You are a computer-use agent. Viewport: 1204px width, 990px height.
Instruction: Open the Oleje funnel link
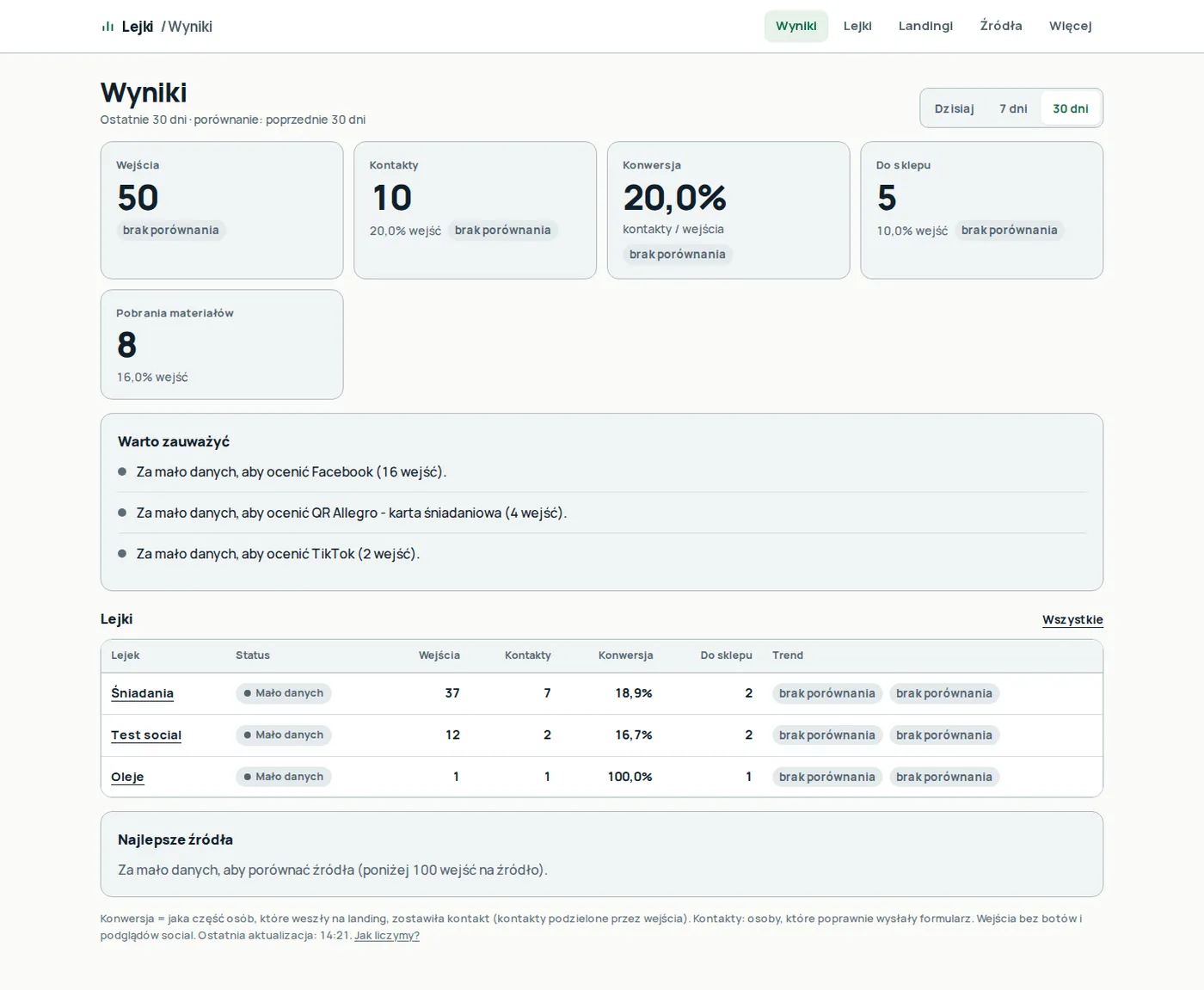127,777
